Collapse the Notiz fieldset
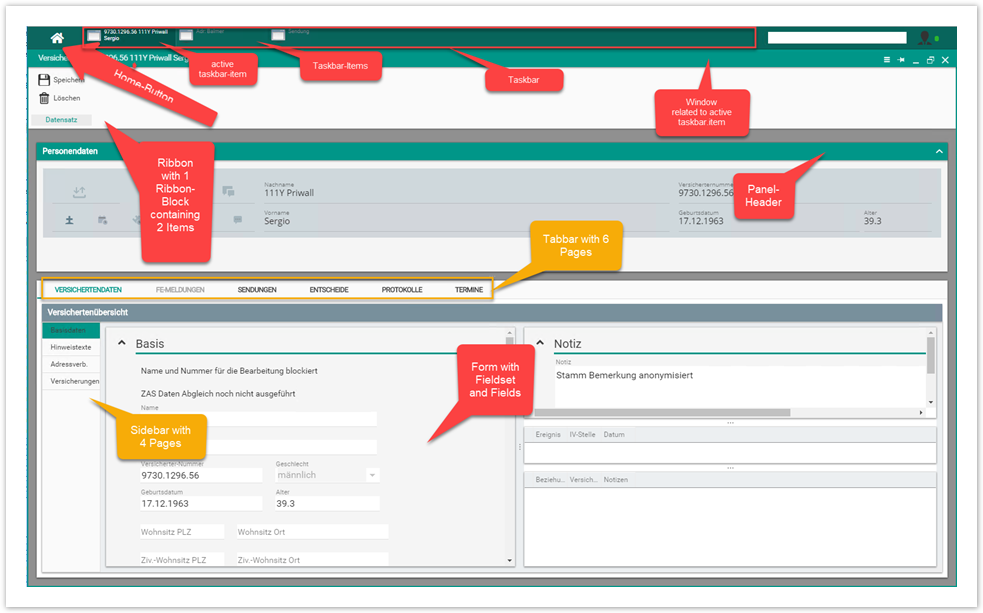This screenshot has height=613, width=983. 538,343
